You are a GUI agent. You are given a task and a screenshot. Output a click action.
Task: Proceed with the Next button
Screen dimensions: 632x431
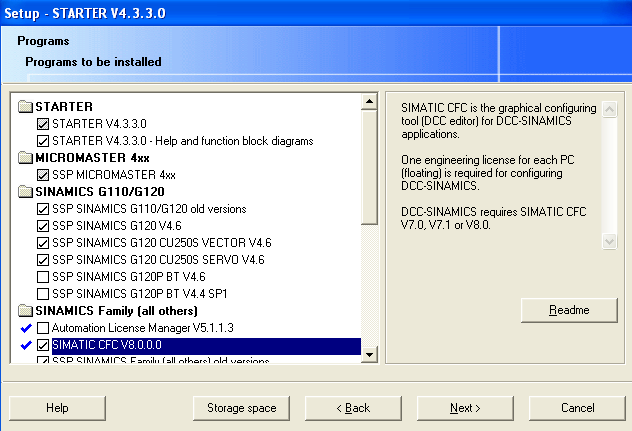coord(465,408)
